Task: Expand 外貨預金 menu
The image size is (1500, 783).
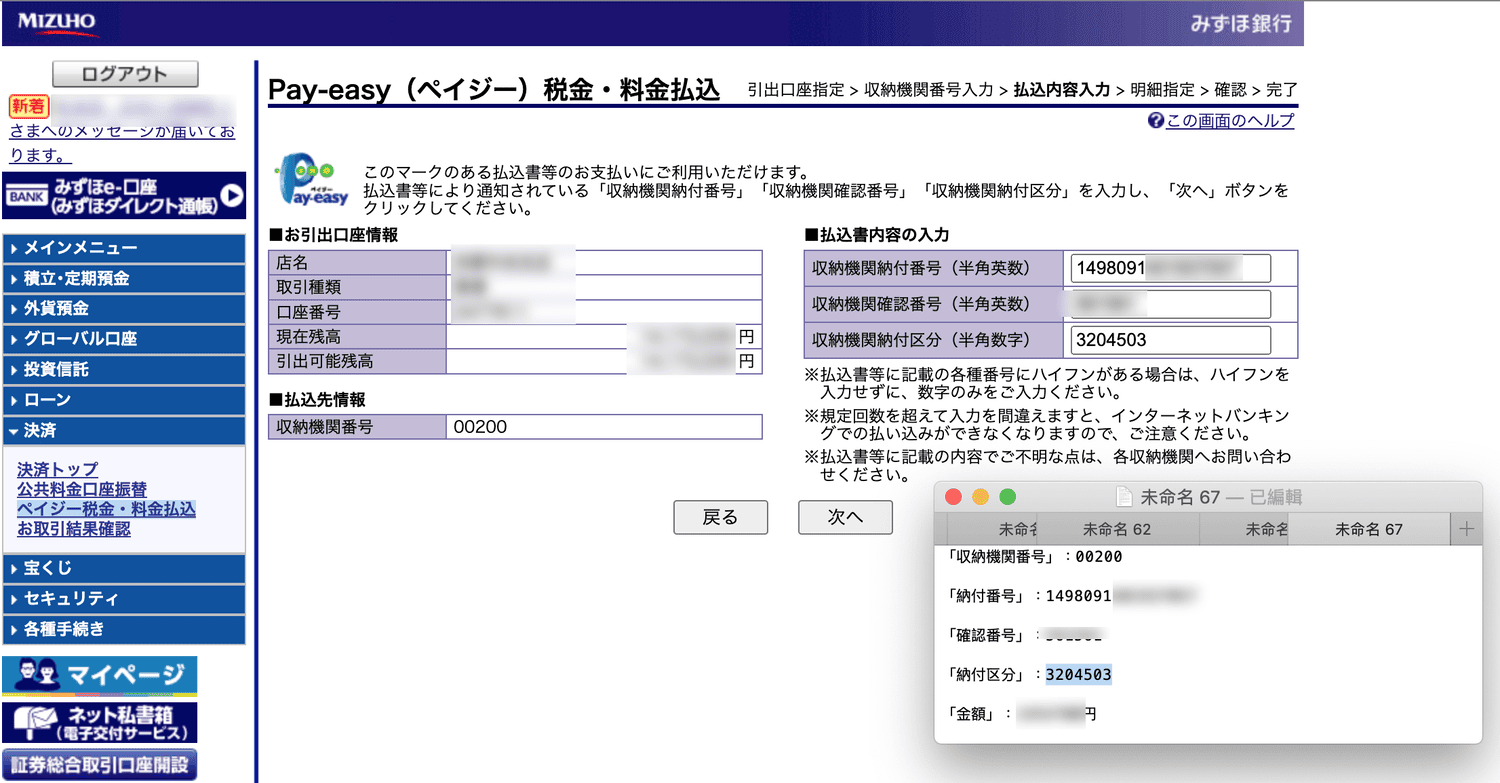Action: (124, 309)
